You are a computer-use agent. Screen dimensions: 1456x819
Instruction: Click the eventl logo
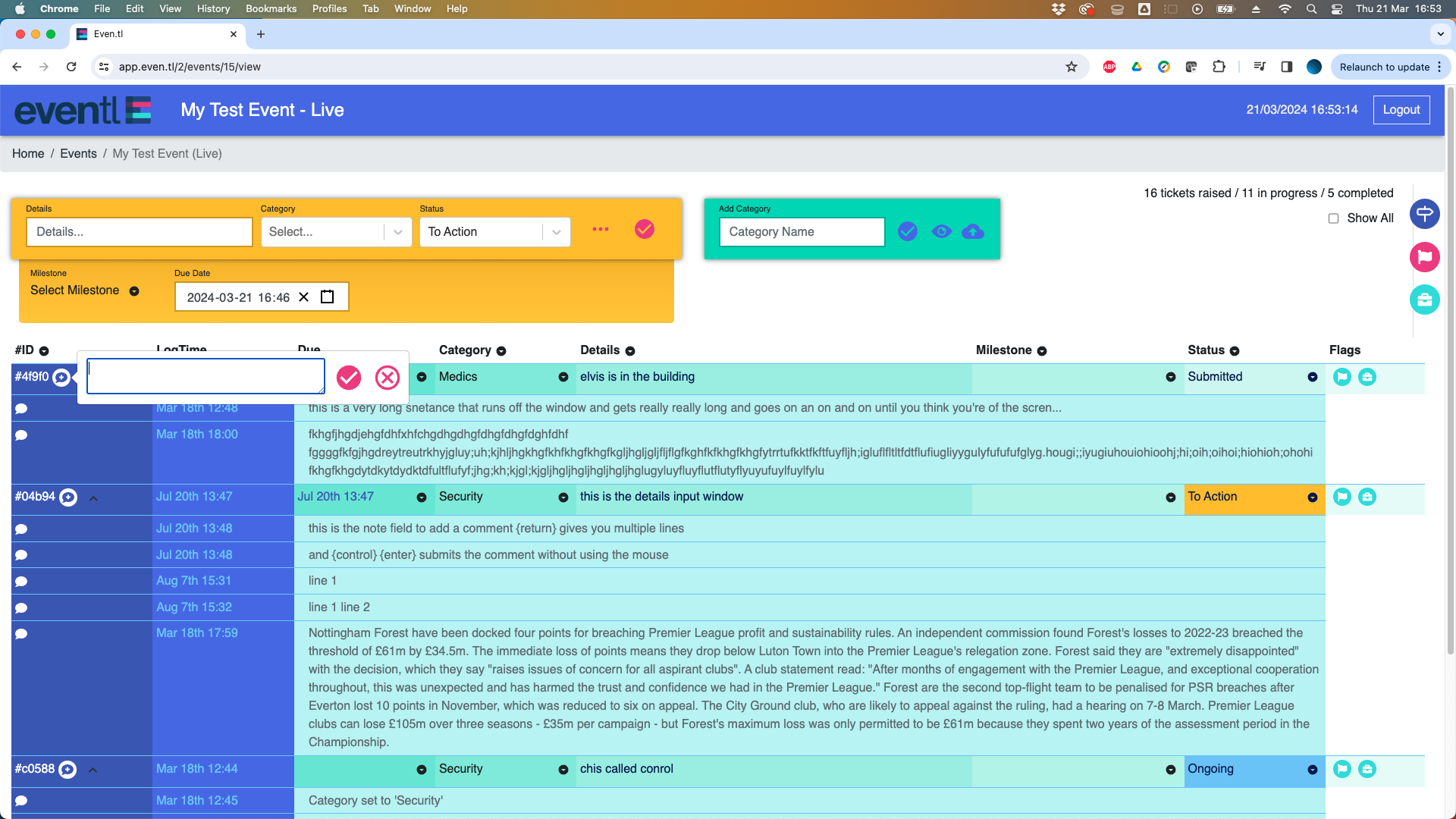pyautogui.click(x=83, y=111)
